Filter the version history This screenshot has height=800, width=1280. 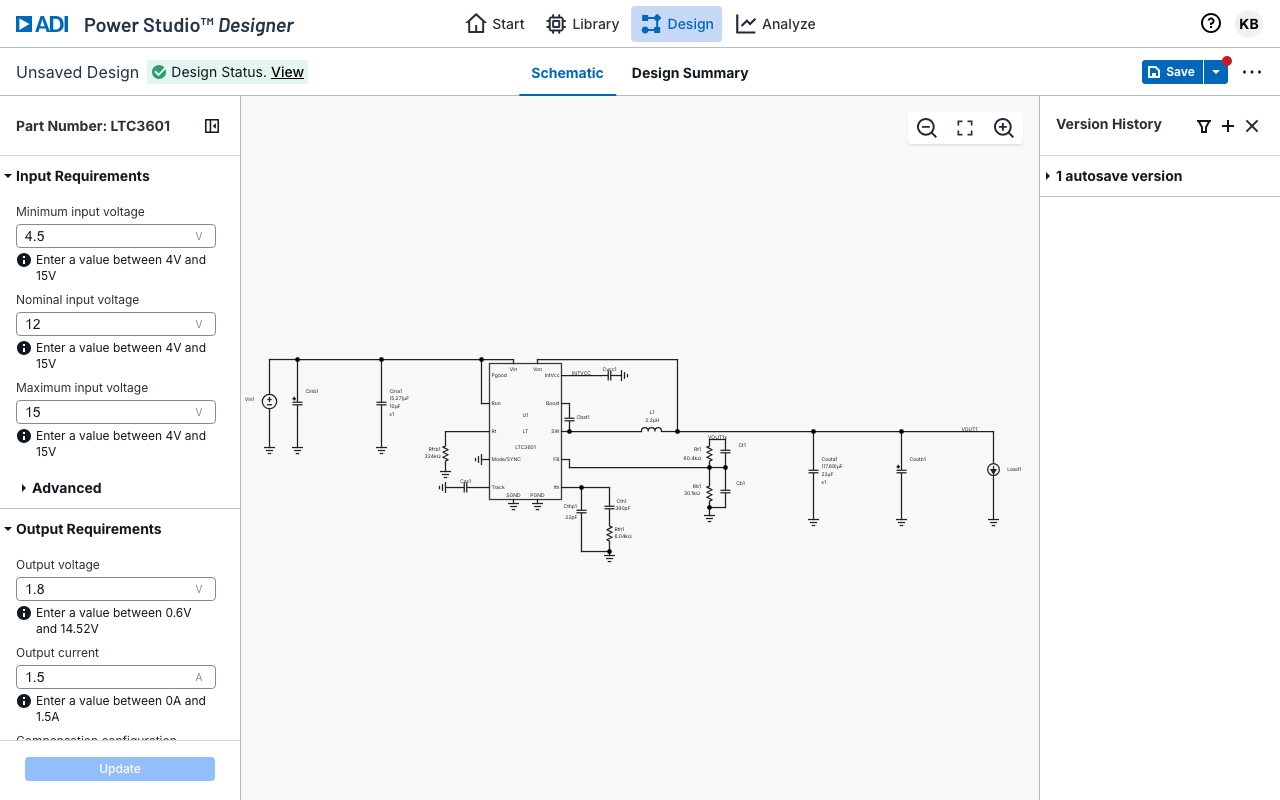point(1204,126)
